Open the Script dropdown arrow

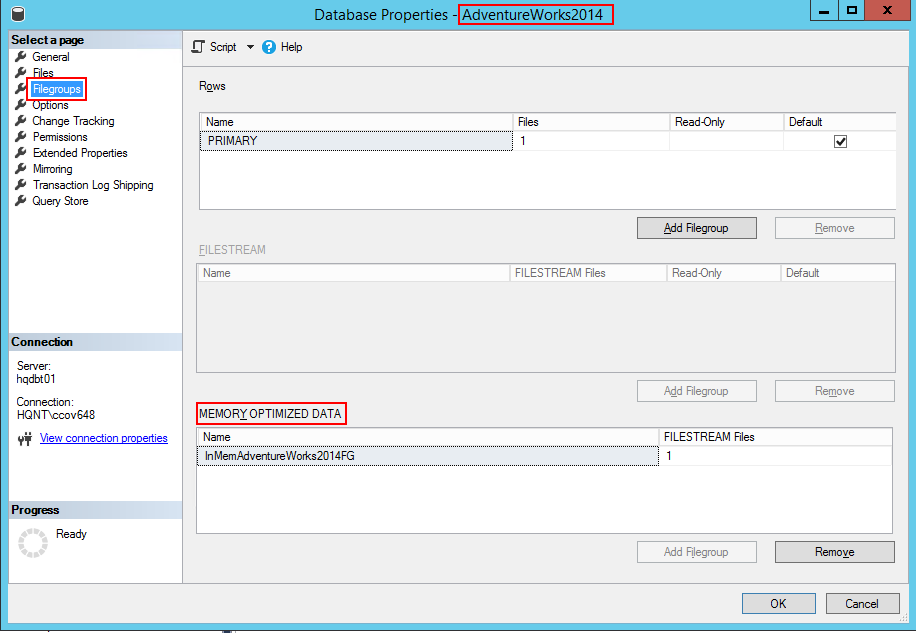[250, 47]
